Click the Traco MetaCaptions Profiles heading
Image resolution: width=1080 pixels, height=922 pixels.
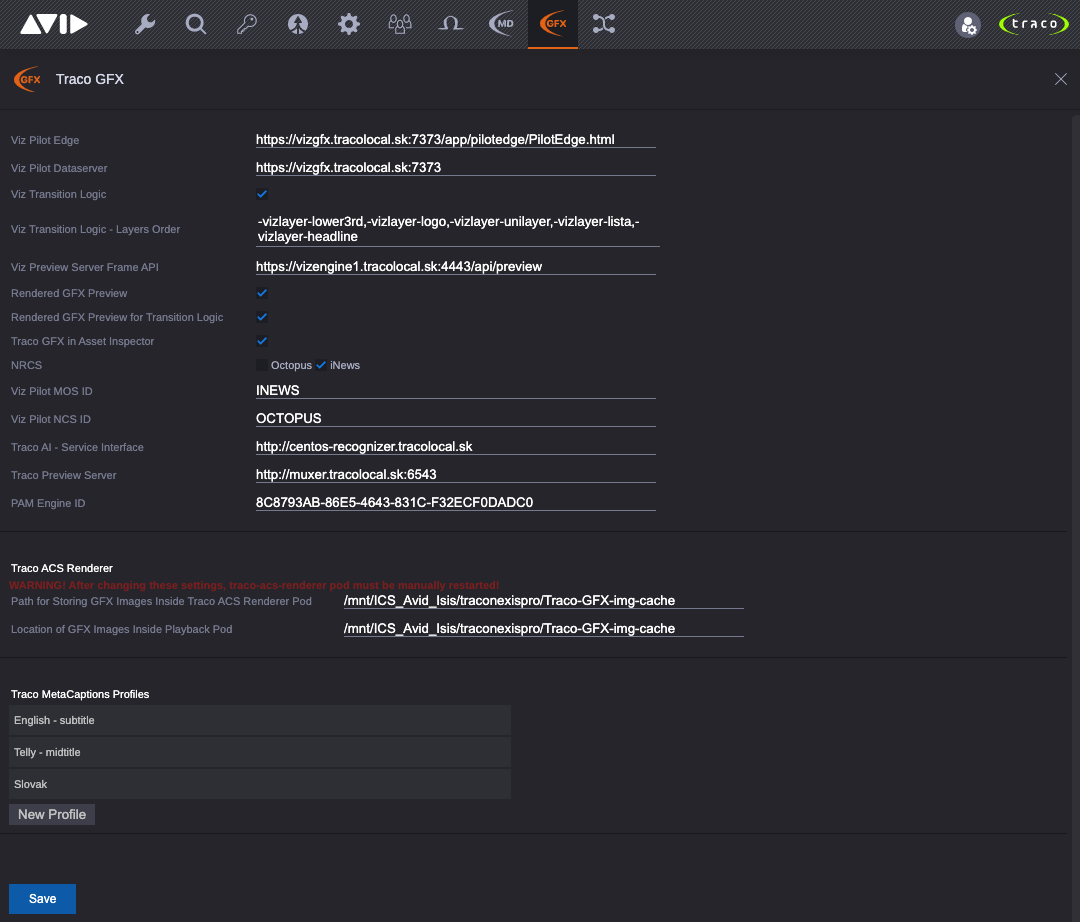click(80, 694)
